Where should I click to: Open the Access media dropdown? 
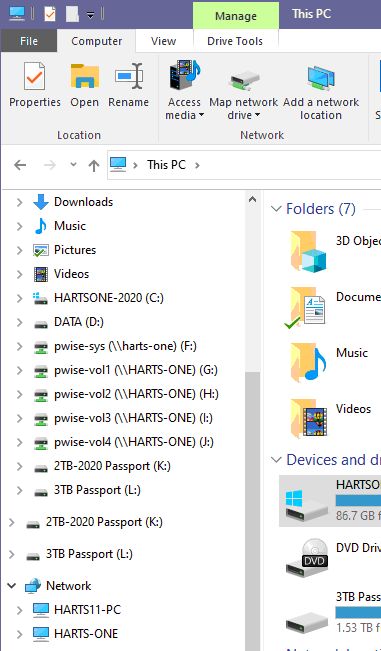184,90
